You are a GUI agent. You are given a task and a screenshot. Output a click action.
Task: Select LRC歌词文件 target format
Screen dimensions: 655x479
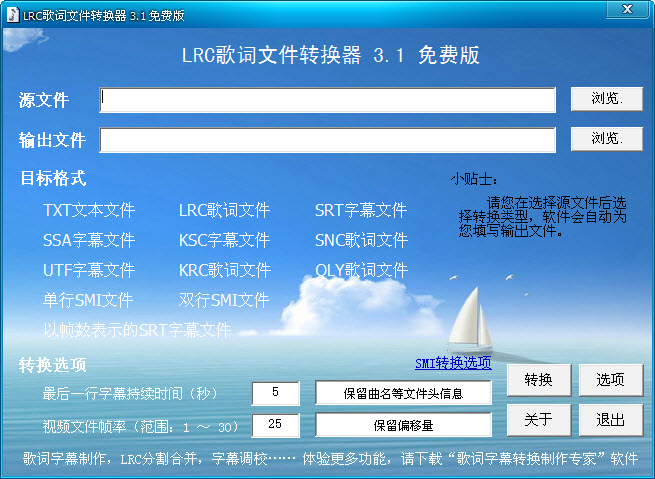click(224, 211)
